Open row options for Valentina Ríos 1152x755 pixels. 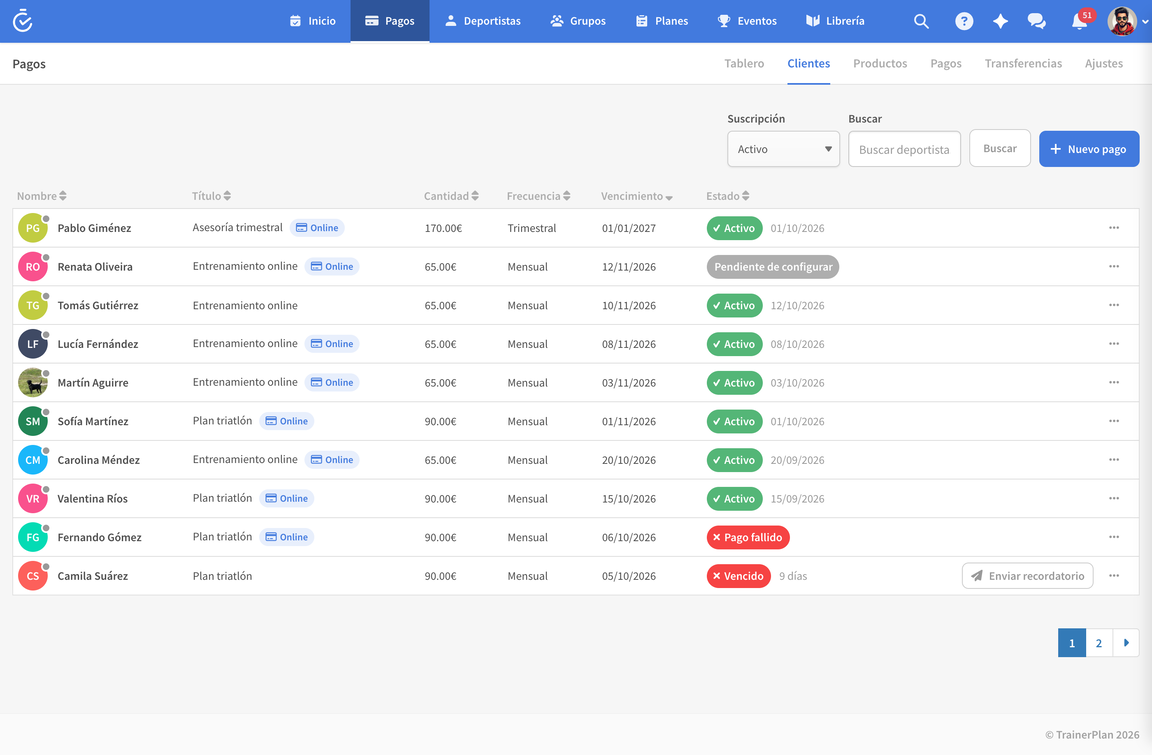click(x=1114, y=498)
